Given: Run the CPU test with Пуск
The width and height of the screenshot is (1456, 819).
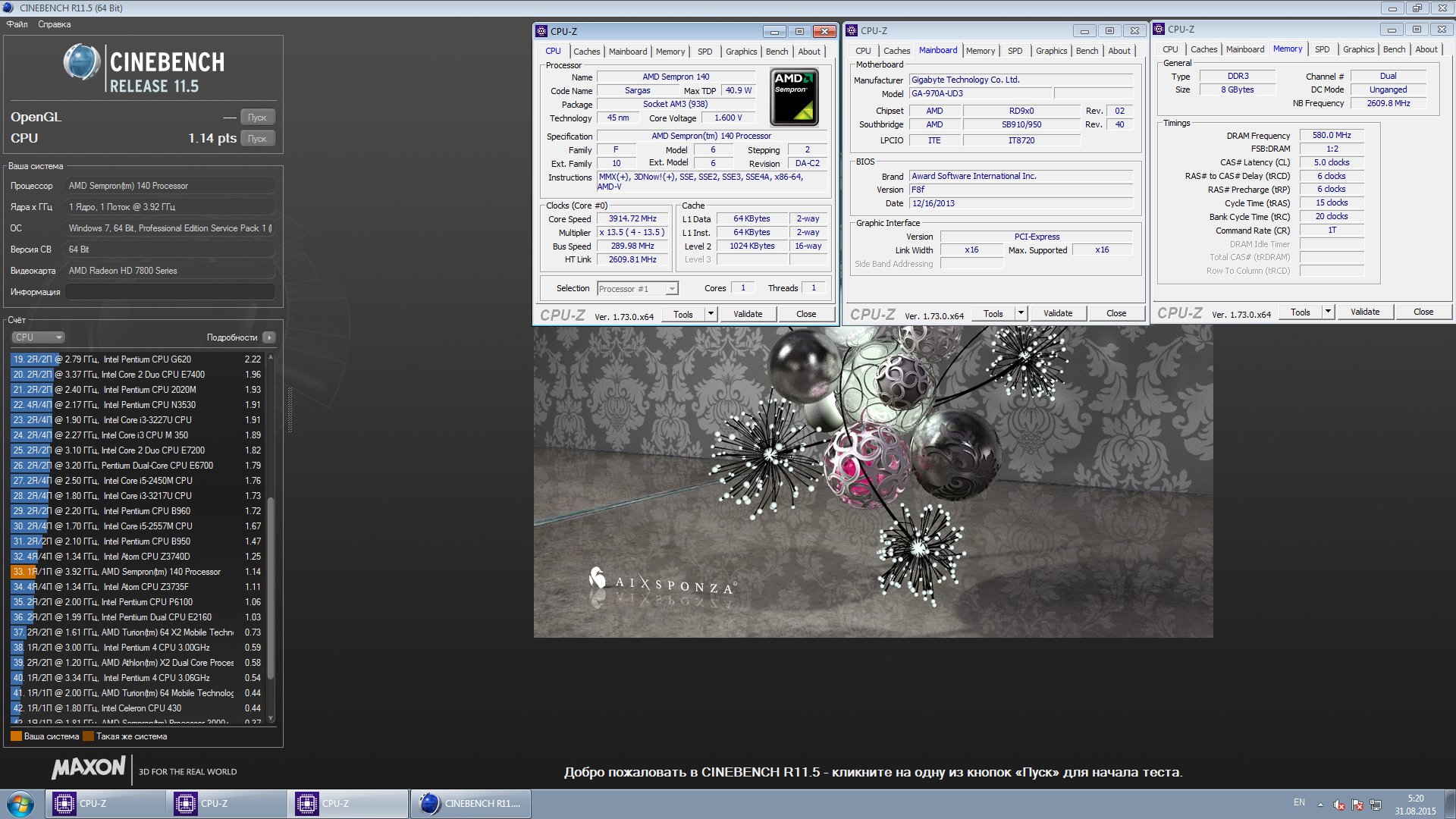Looking at the screenshot, I should click(258, 139).
